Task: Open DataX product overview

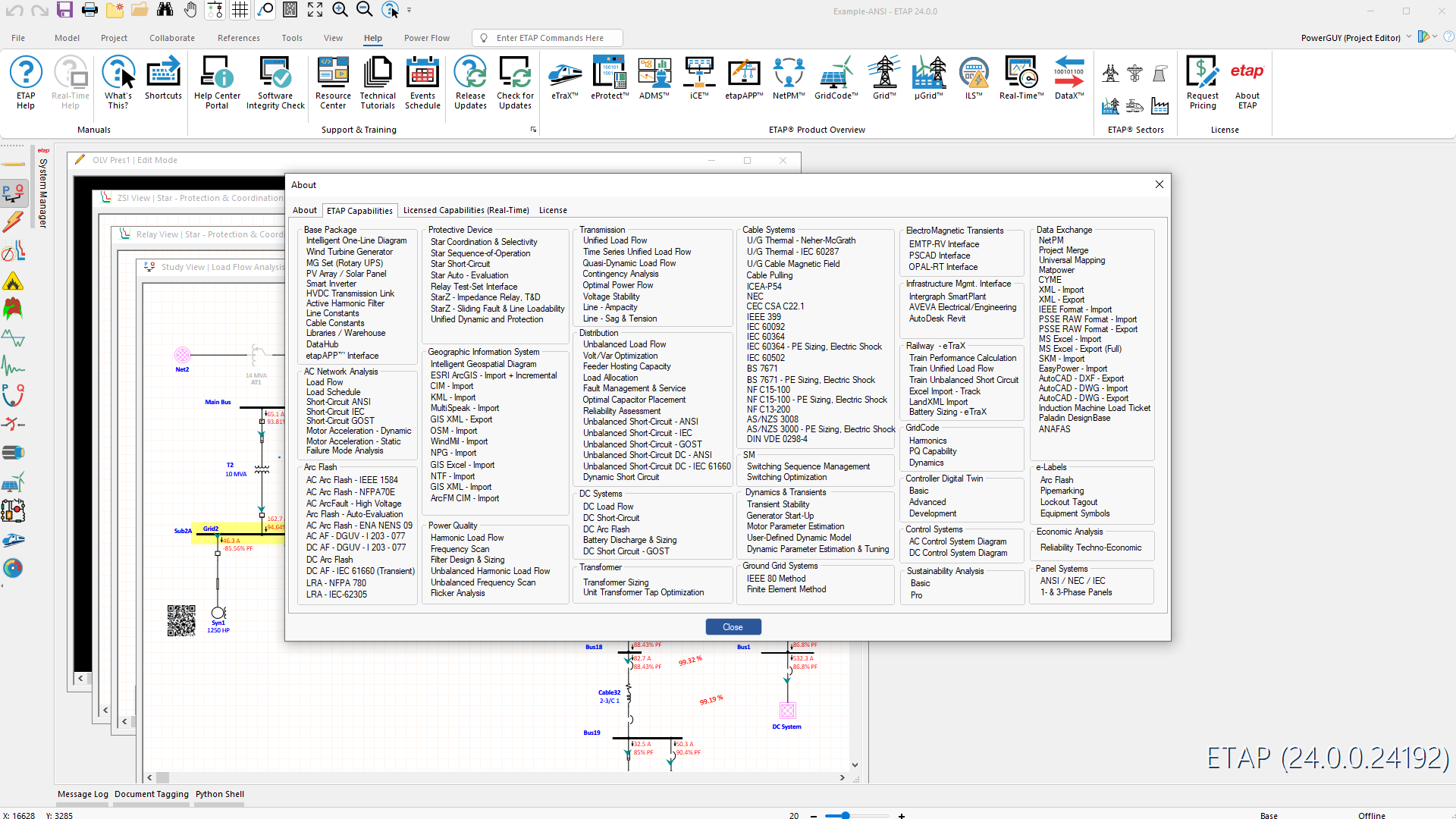Action: pyautogui.click(x=1069, y=78)
